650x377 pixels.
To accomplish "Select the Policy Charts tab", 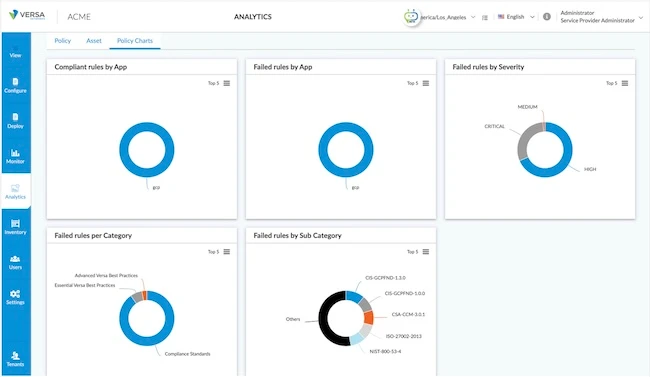I will 135,41.
